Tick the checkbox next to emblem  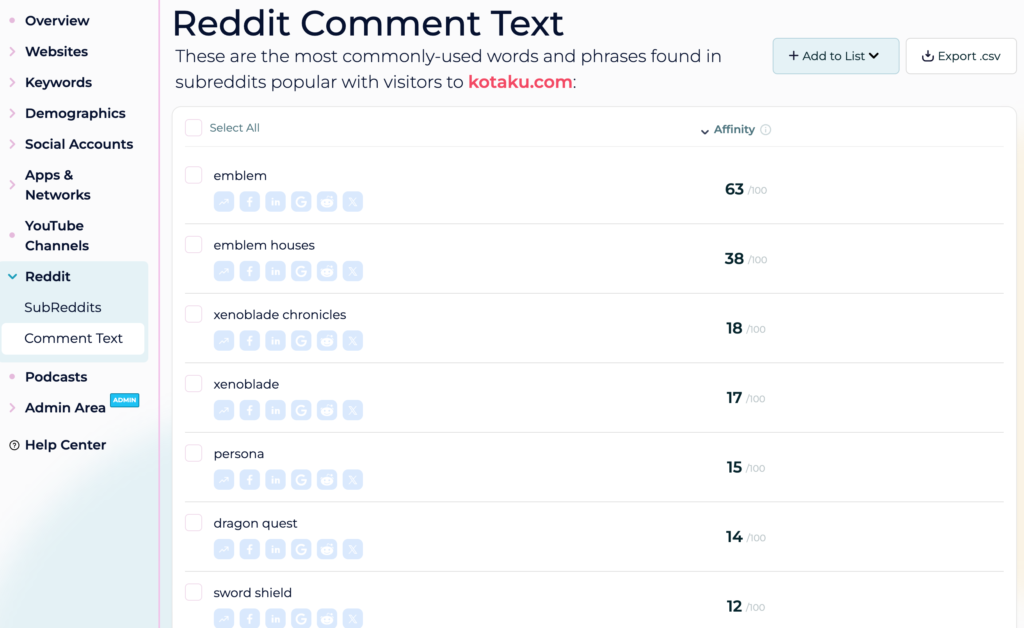193,175
